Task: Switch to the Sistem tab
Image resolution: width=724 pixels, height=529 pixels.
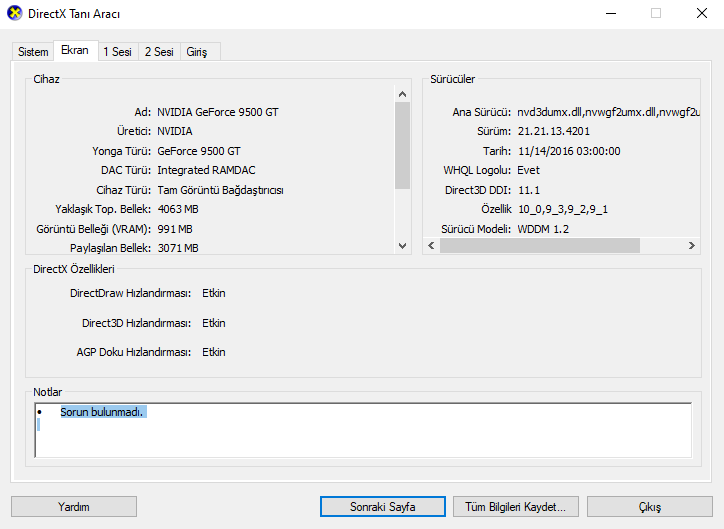Action: [33, 52]
